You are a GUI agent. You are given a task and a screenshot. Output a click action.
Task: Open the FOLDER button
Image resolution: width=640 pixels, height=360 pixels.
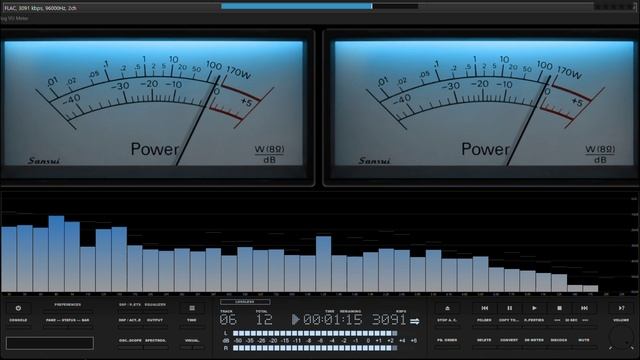tap(484, 320)
